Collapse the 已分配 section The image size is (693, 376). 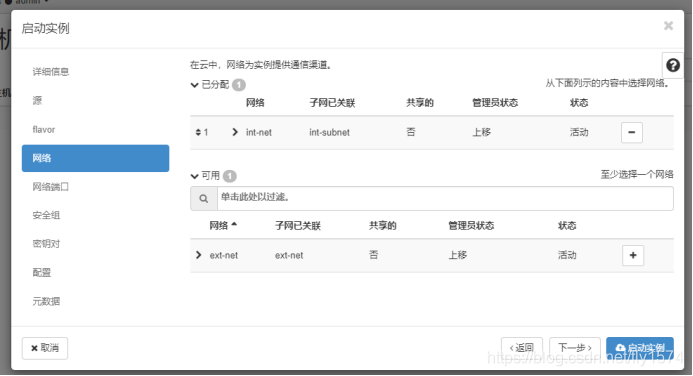click(194, 85)
